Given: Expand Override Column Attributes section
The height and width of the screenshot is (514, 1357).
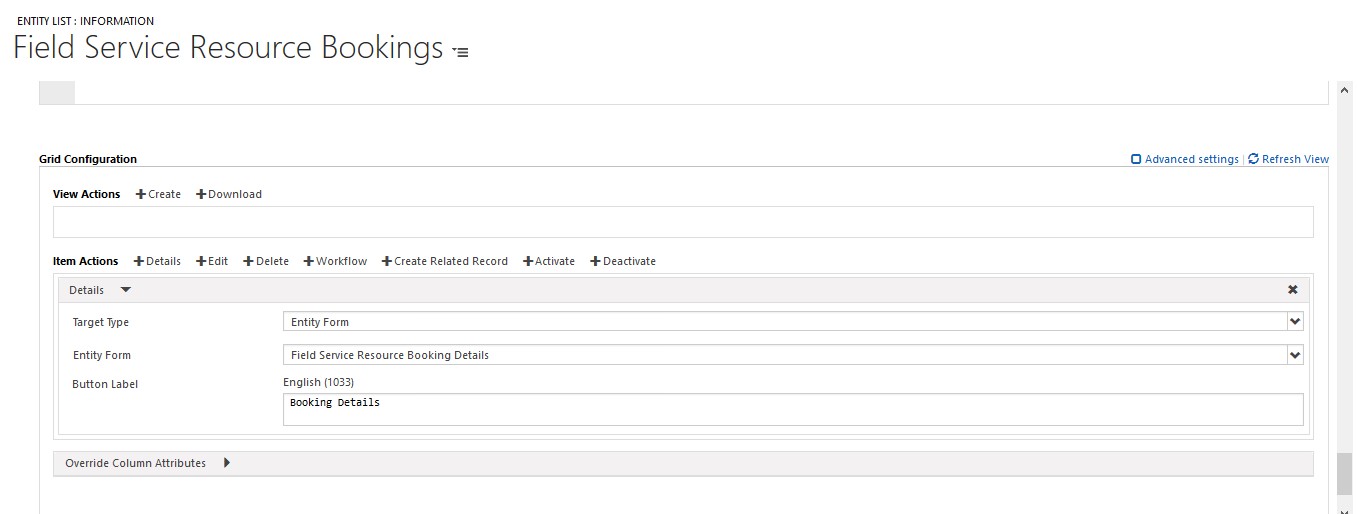Looking at the screenshot, I should pyautogui.click(x=227, y=463).
